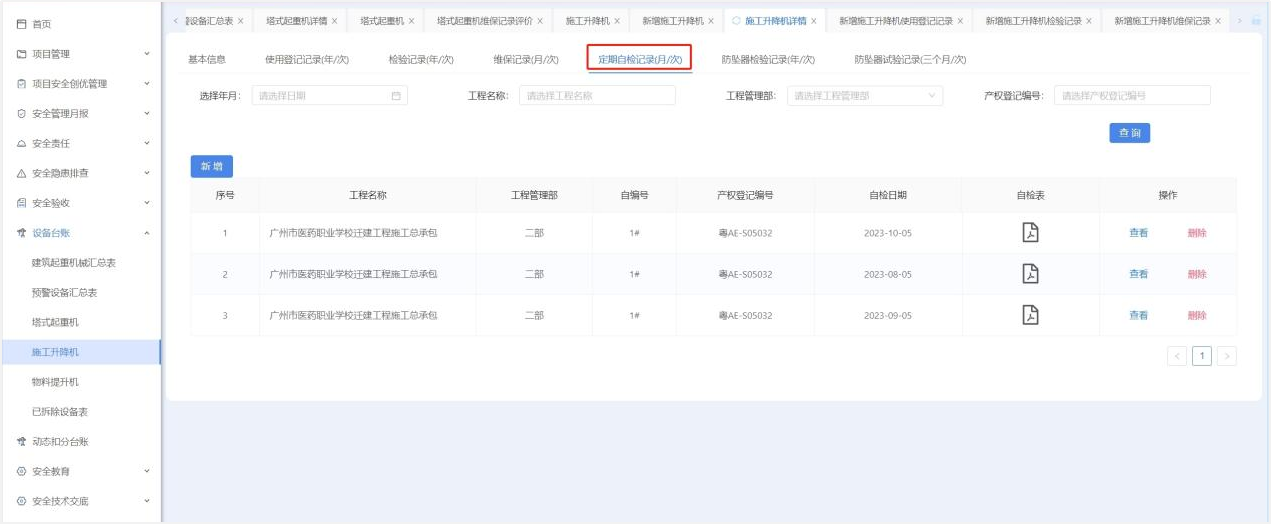Screen dimensions: 1273x524
Task: Open the PDF self-check file for 2023-09-05
Action: (1030, 315)
